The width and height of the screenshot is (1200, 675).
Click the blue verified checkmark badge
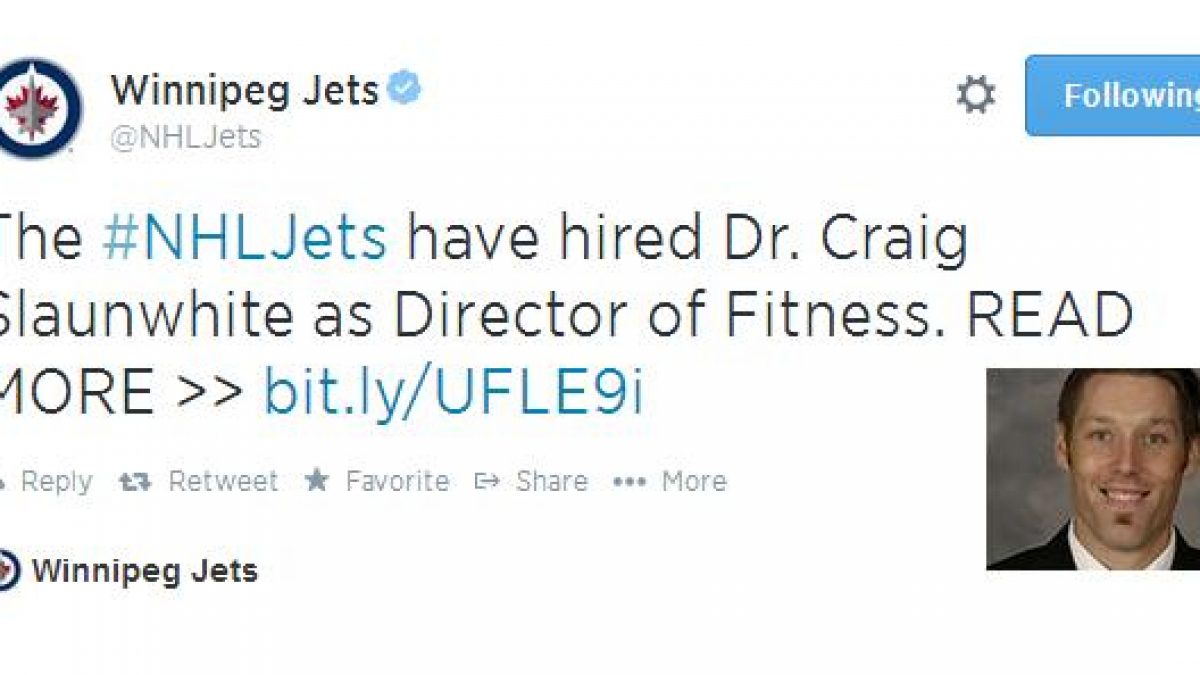click(405, 90)
